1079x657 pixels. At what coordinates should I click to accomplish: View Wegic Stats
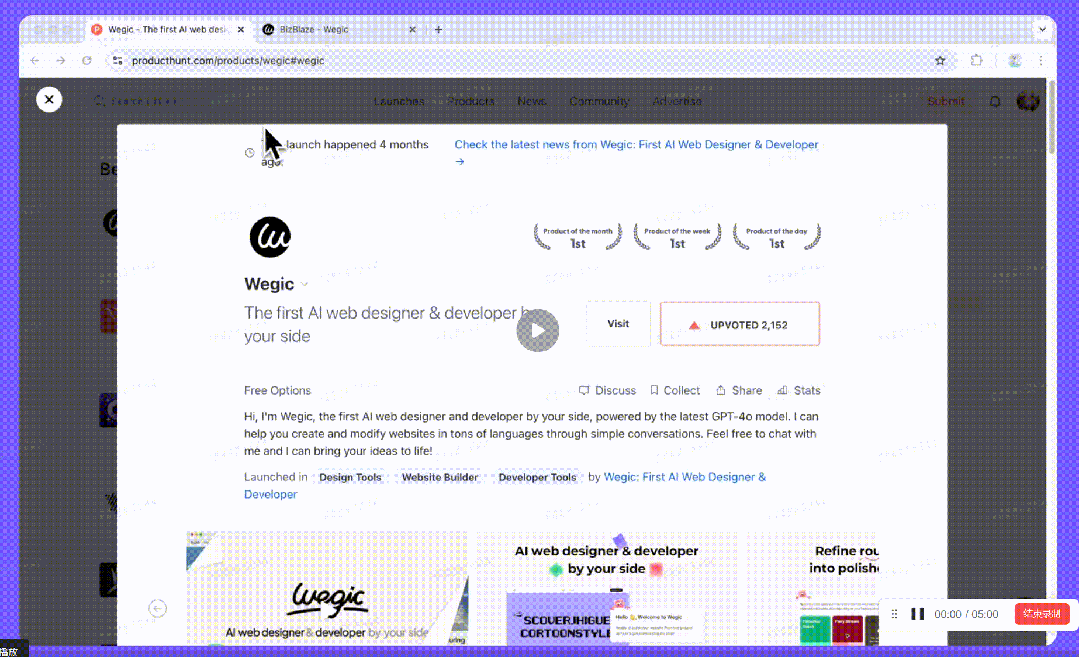[799, 391]
